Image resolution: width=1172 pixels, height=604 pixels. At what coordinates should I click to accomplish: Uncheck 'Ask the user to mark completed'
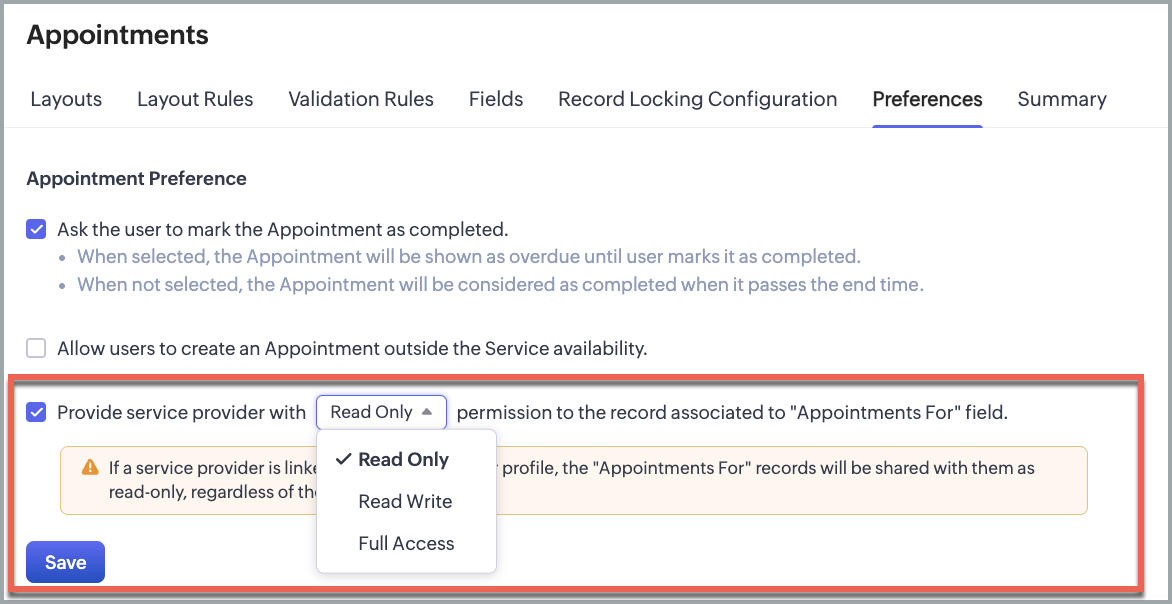pos(36,229)
